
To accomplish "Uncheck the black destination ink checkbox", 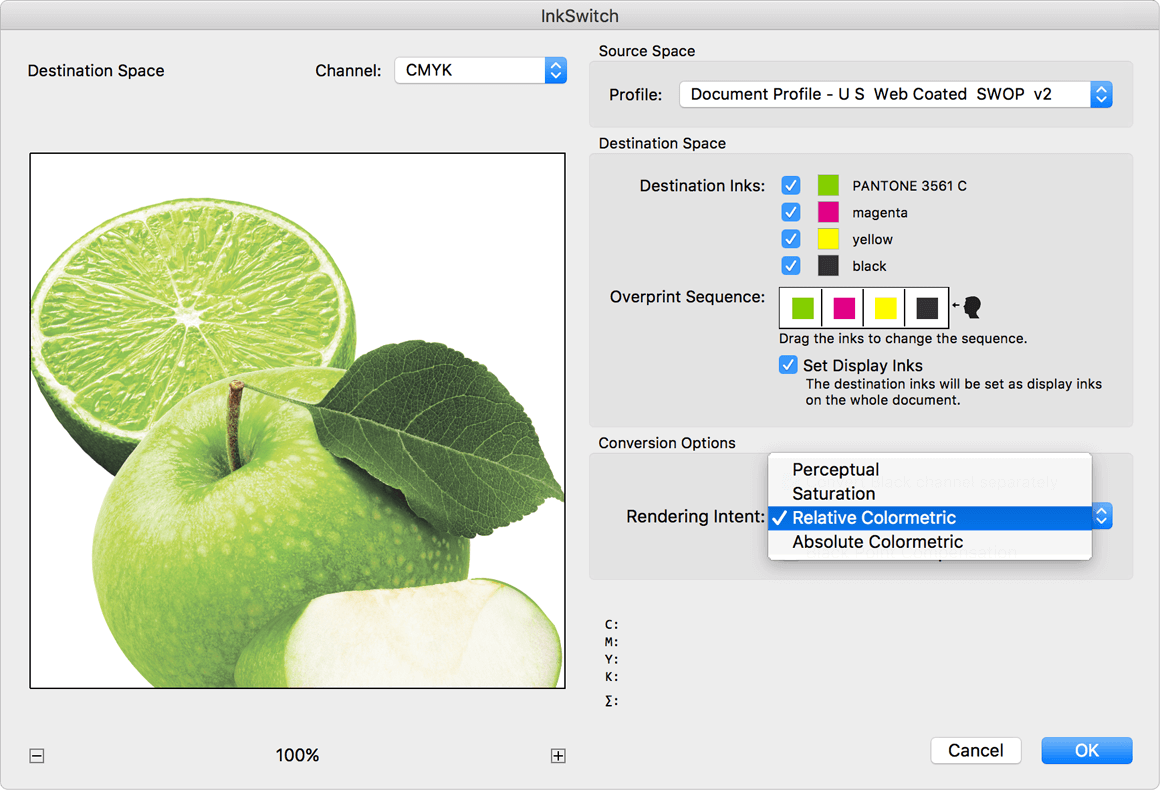I will pos(791,266).
